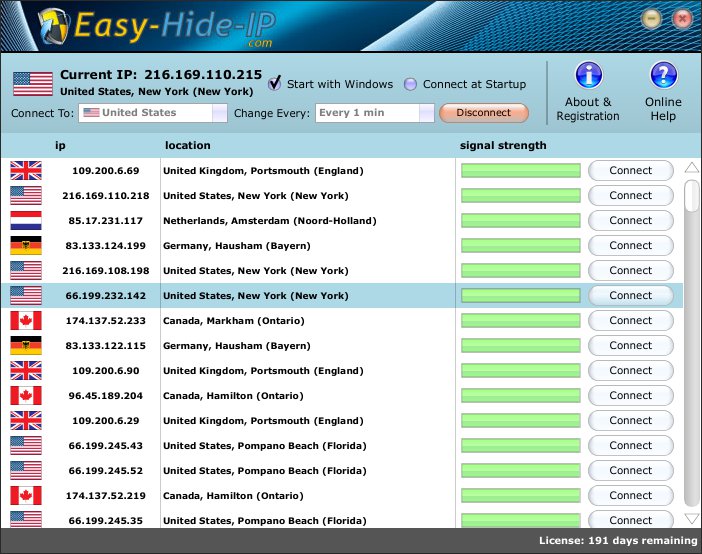The image size is (702, 554).
Task: Connect to highlighted 66.199.232.142 server
Action: 630,296
